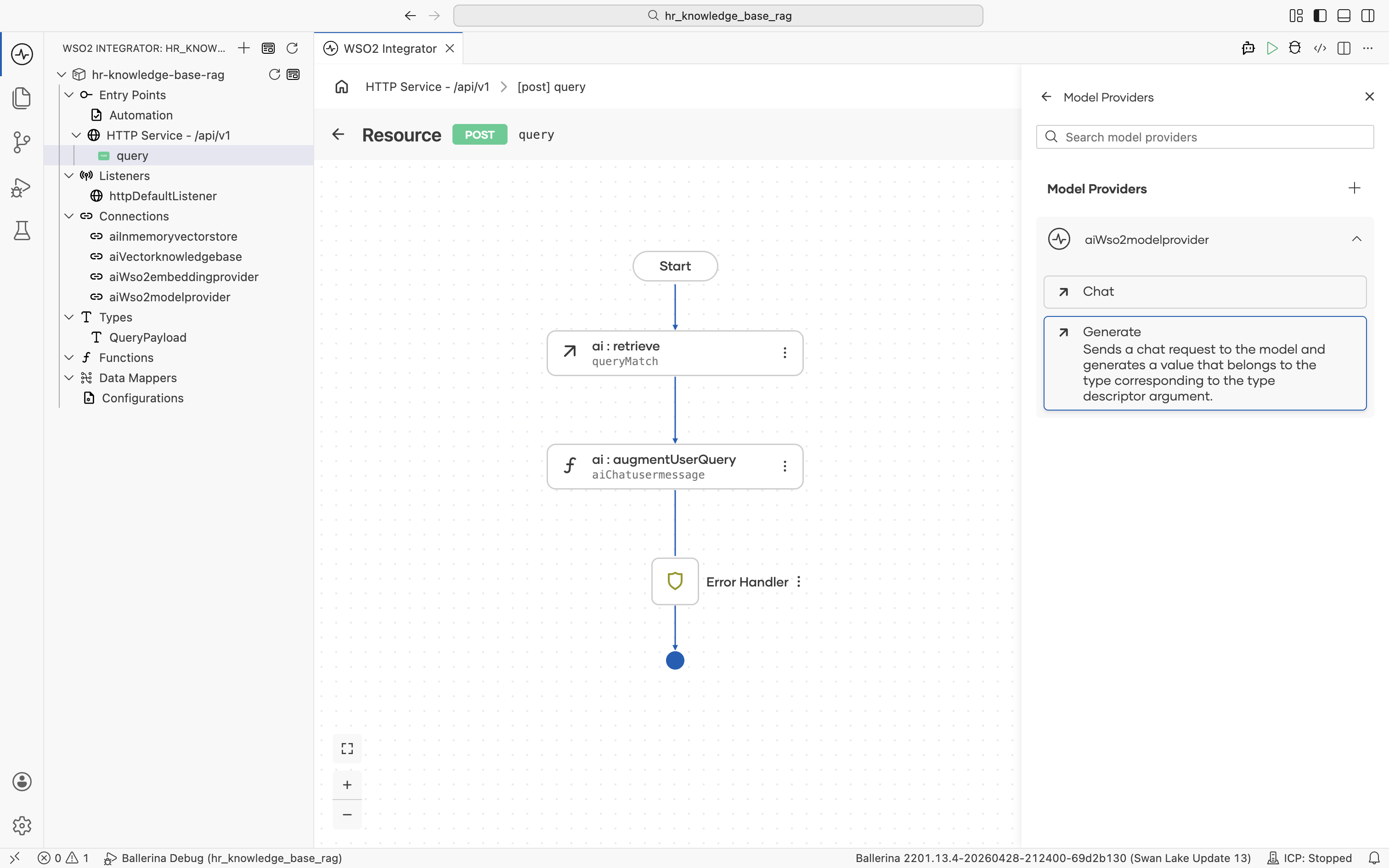
Task: Collapse the Connections section
Action: coord(69,216)
